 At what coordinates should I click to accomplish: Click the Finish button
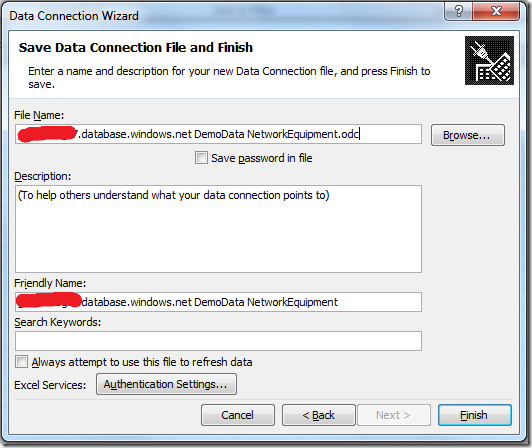tap(475, 415)
